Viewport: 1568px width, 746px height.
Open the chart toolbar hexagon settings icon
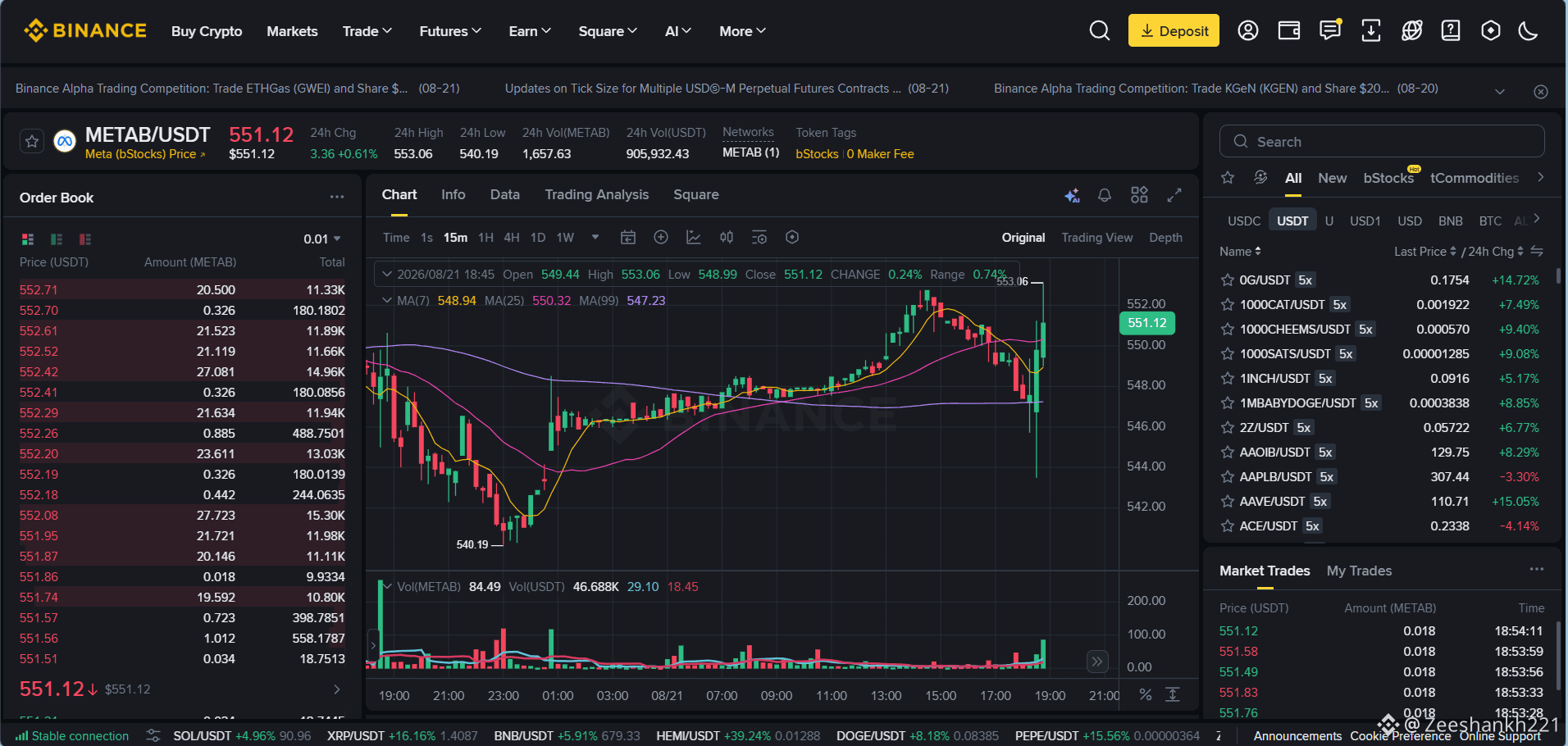[x=792, y=237]
